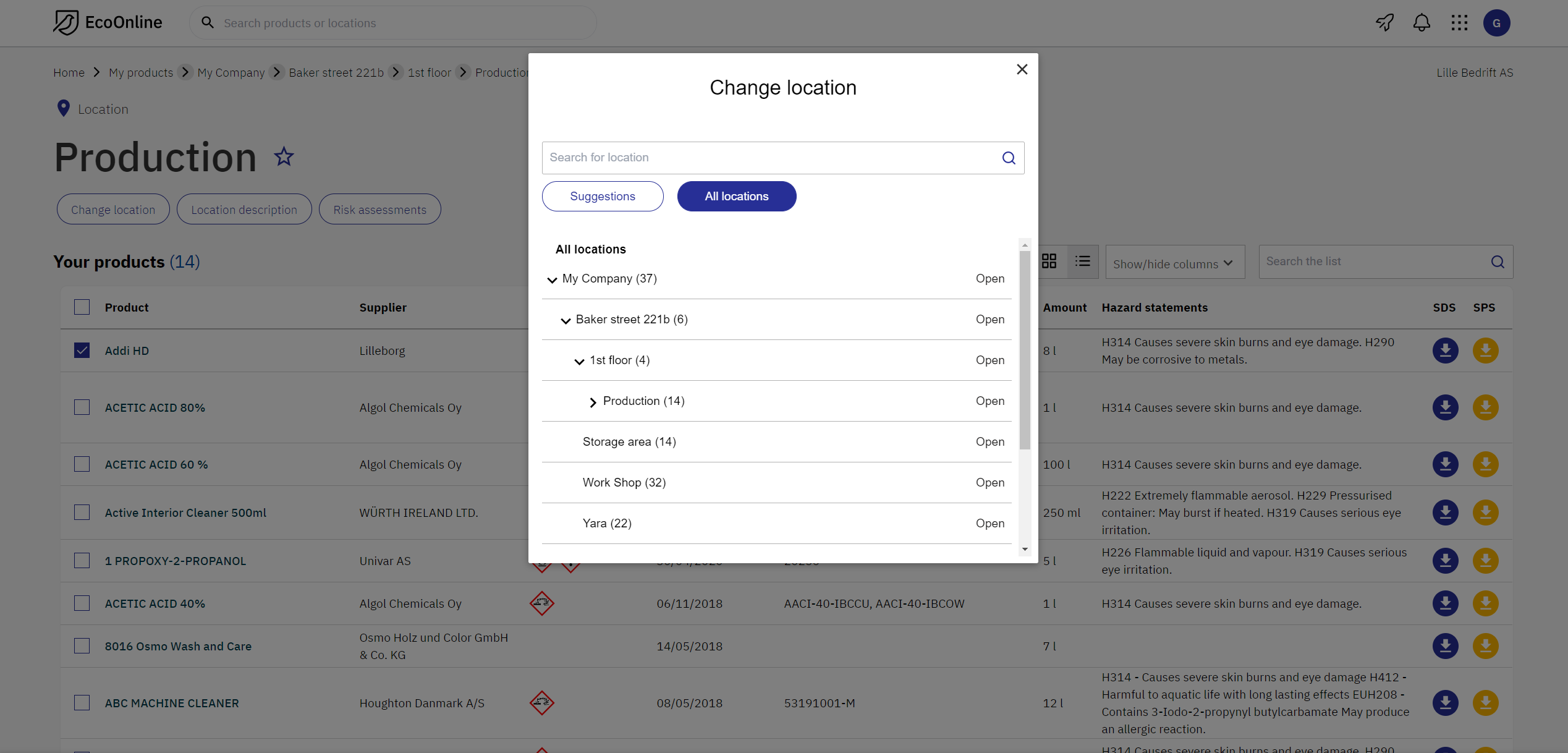Check the 8016 Osmo Wash and Care checkbox
Image resolution: width=1568 pixels, height=753 pixels.
pos(82,646)
